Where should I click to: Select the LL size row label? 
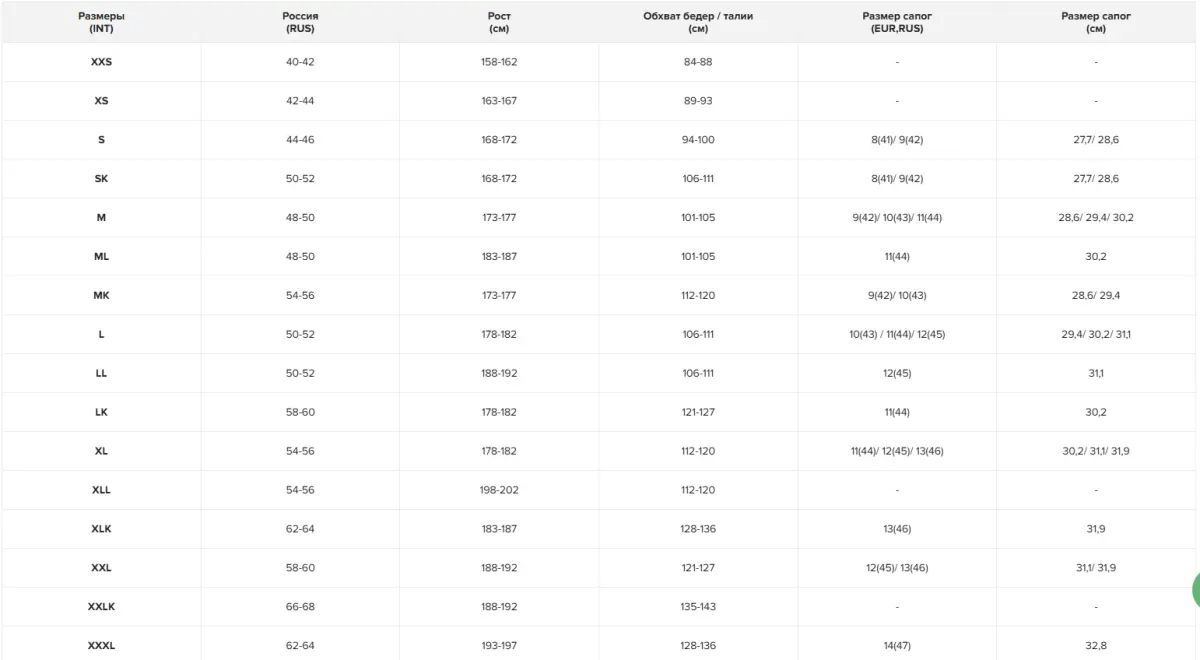tap(101, 373)
